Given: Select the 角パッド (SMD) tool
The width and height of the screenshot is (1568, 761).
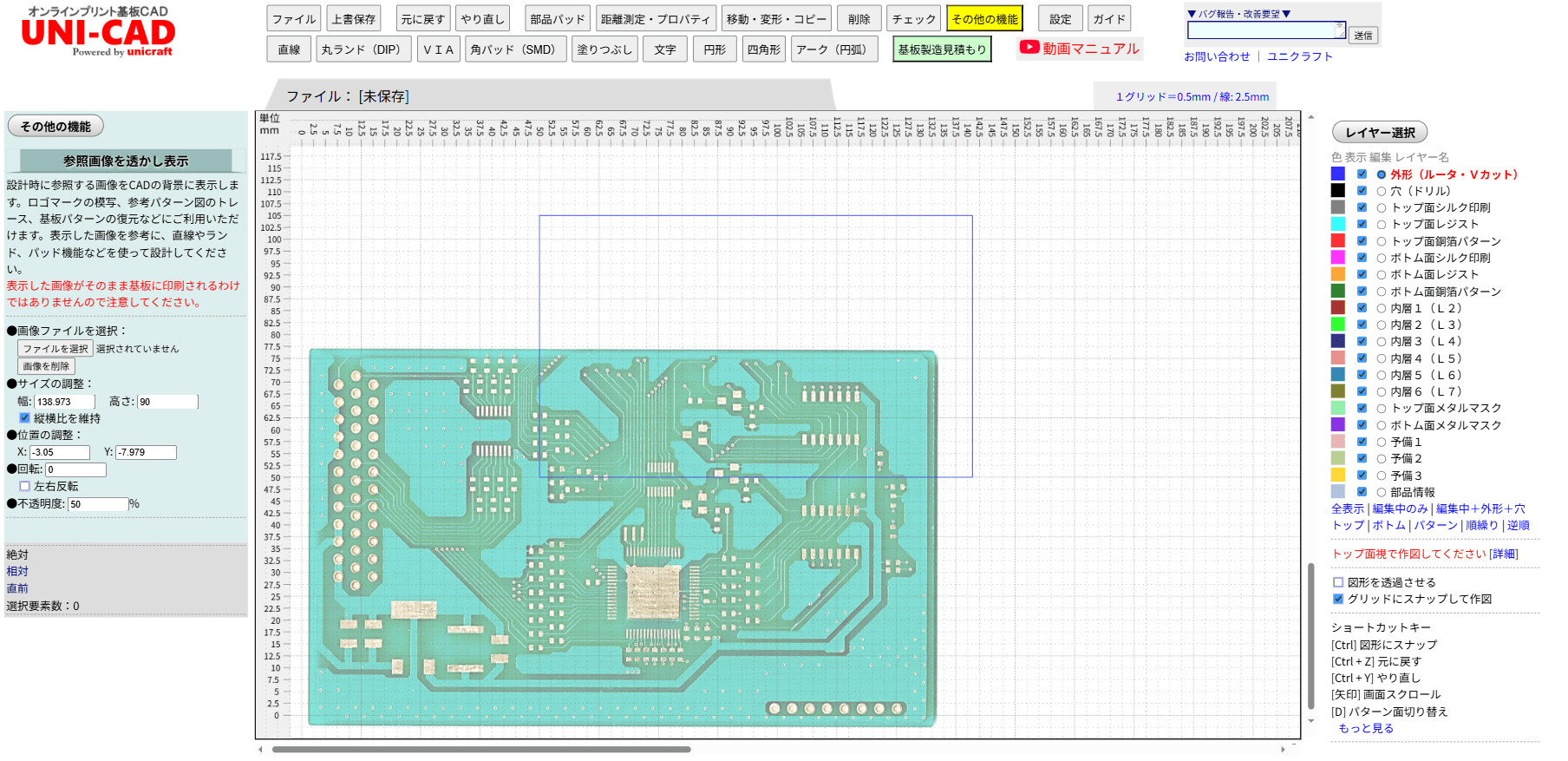Looking at the screenshot, I should [515, 49].
